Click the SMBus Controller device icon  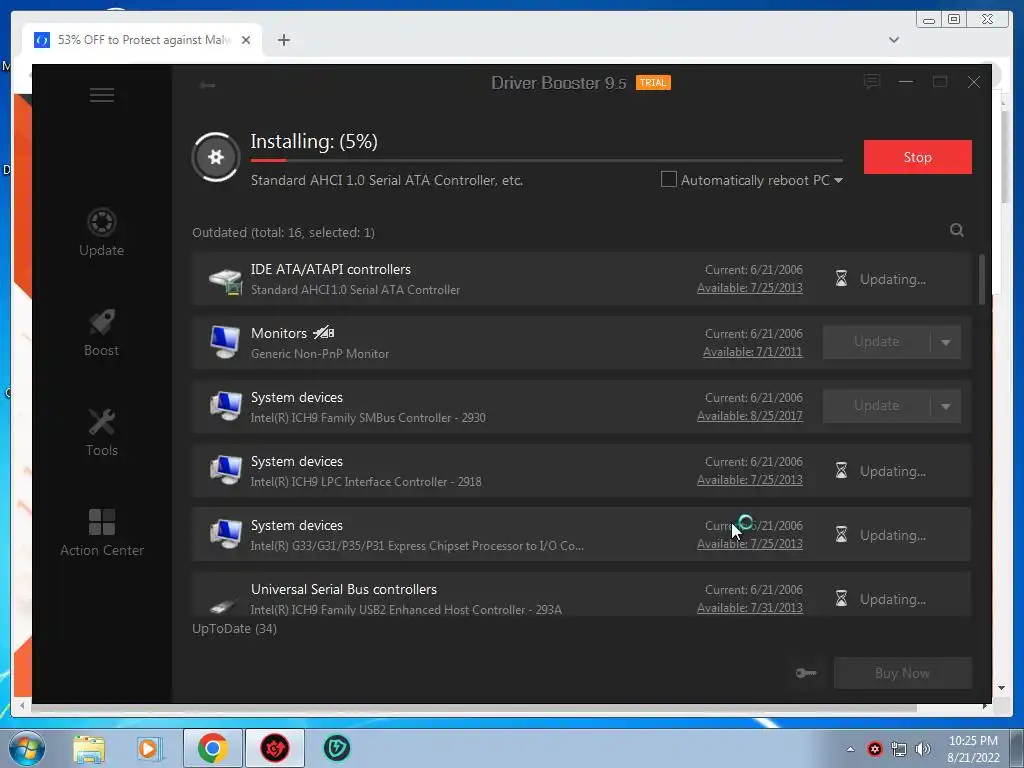pyautogui.click(x=225, y=406)
